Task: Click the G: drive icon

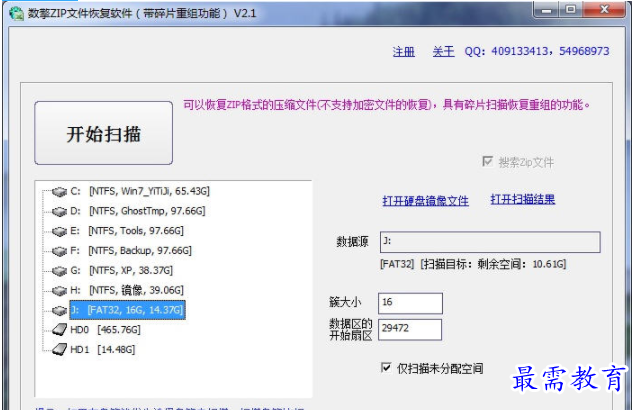Action: [59, 271]
